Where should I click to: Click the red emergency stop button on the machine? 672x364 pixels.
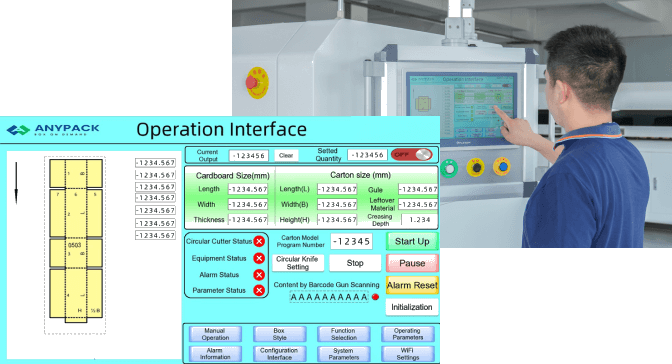252,82
